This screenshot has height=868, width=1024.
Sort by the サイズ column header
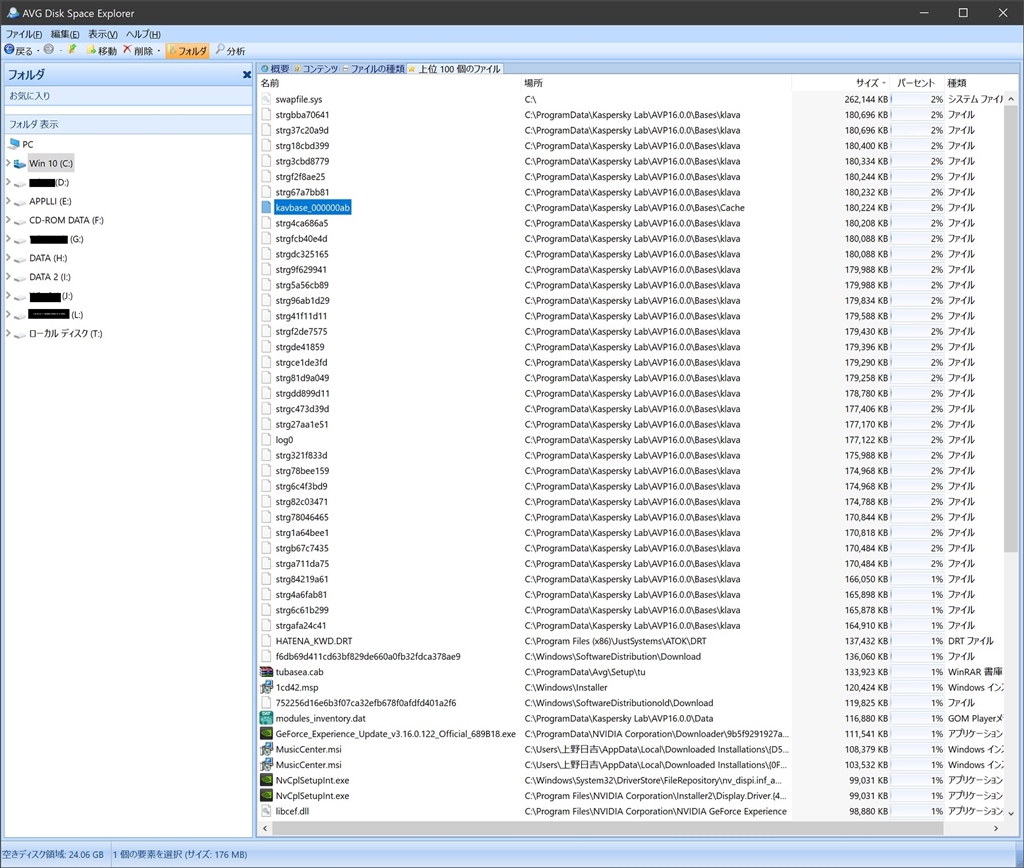pos(841,83)
